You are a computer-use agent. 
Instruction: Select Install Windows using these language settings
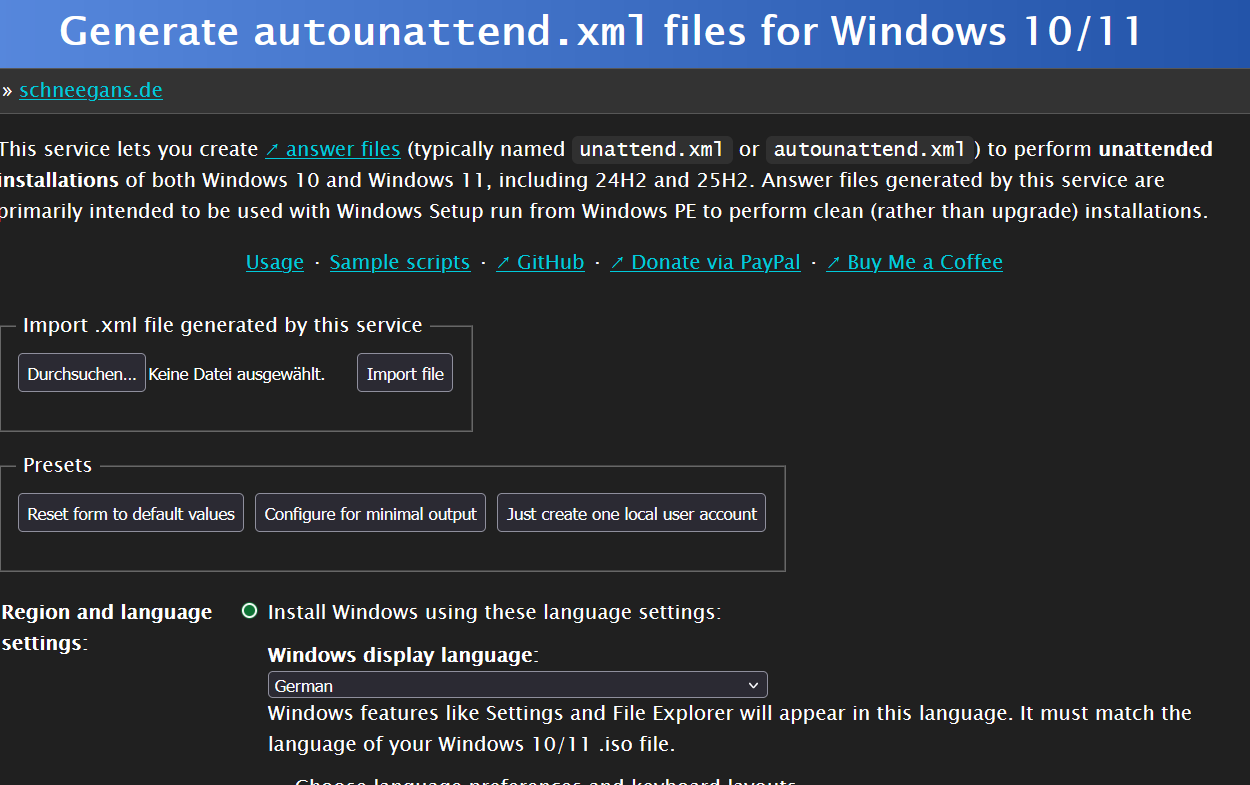250,611
